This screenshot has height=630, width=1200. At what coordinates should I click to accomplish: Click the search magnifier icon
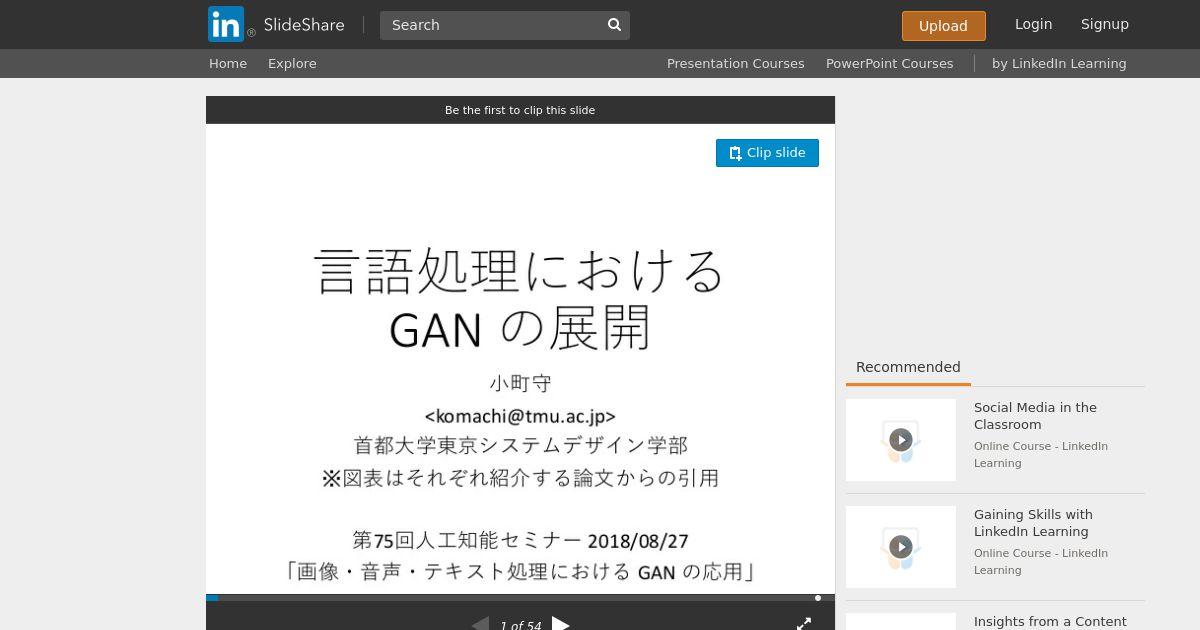(614, 25)
